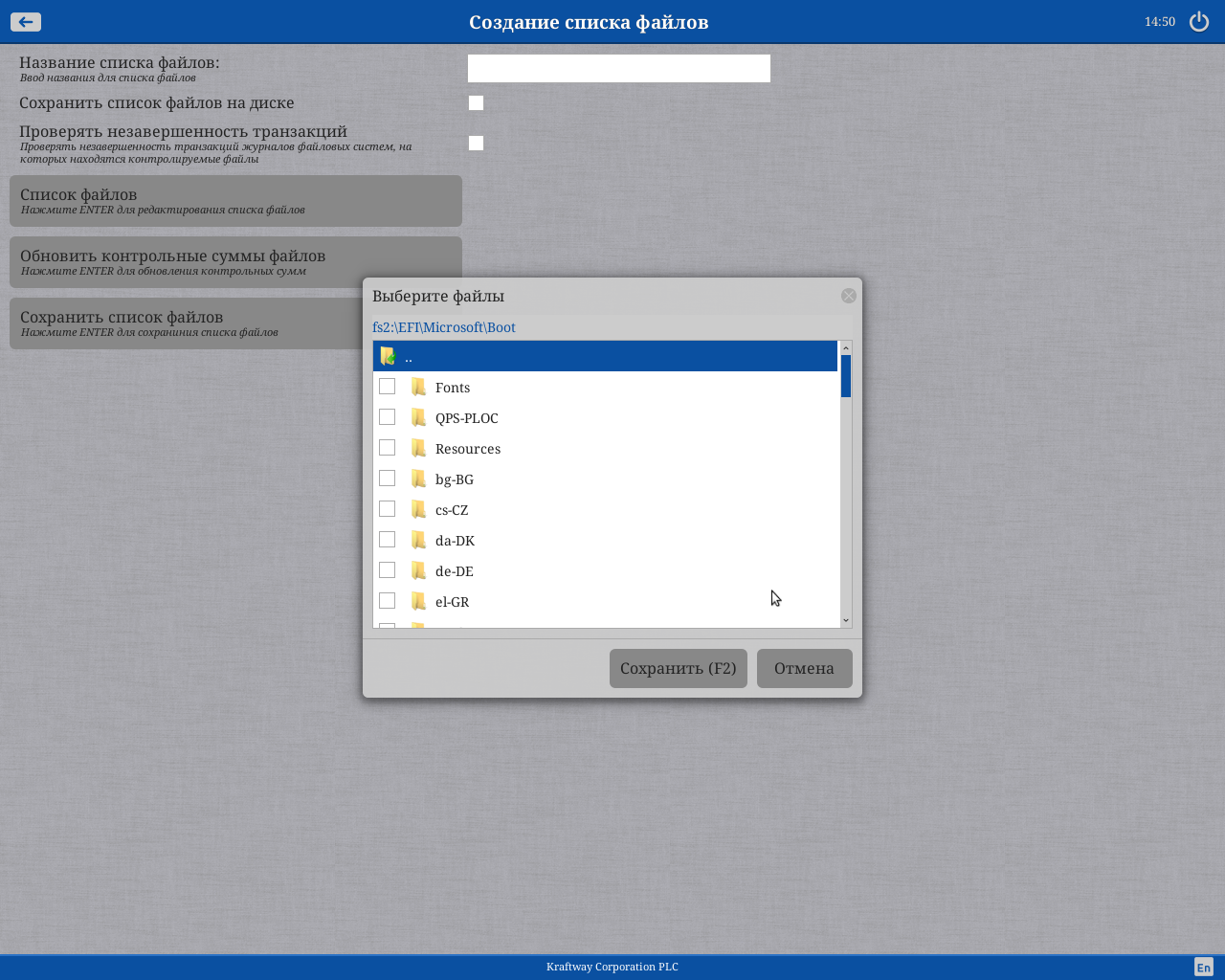
Task: Enable the el-GR folder checkbox
Action: (x=388, y=601)
